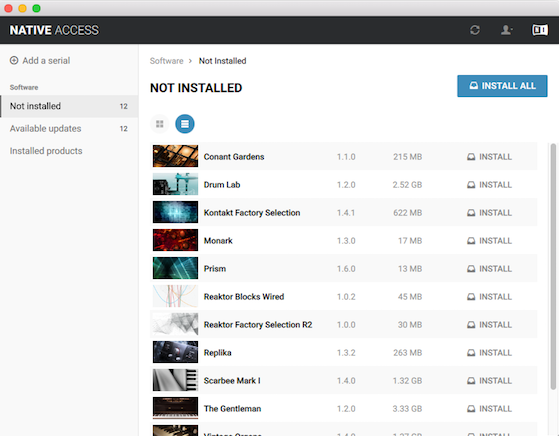Click Monark thumbnail
Viewport: 559px width, 436px height.
point(175,240)
